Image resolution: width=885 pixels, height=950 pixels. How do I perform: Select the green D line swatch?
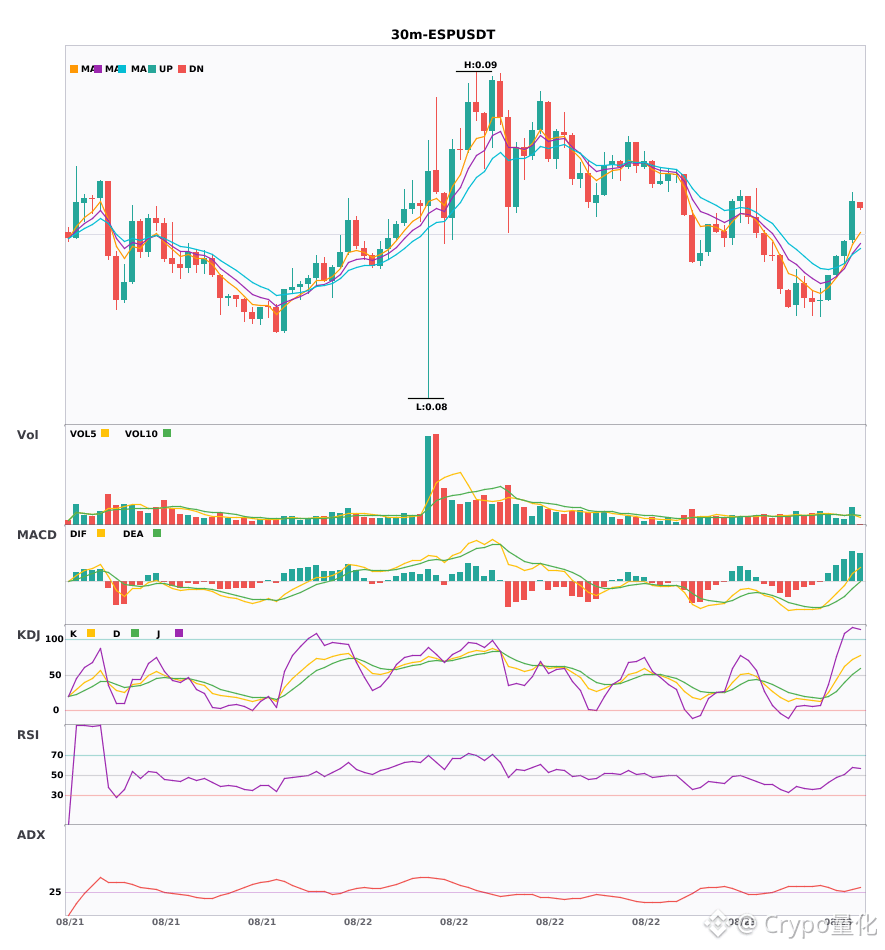pyautogui.click(x=135, y=633)
